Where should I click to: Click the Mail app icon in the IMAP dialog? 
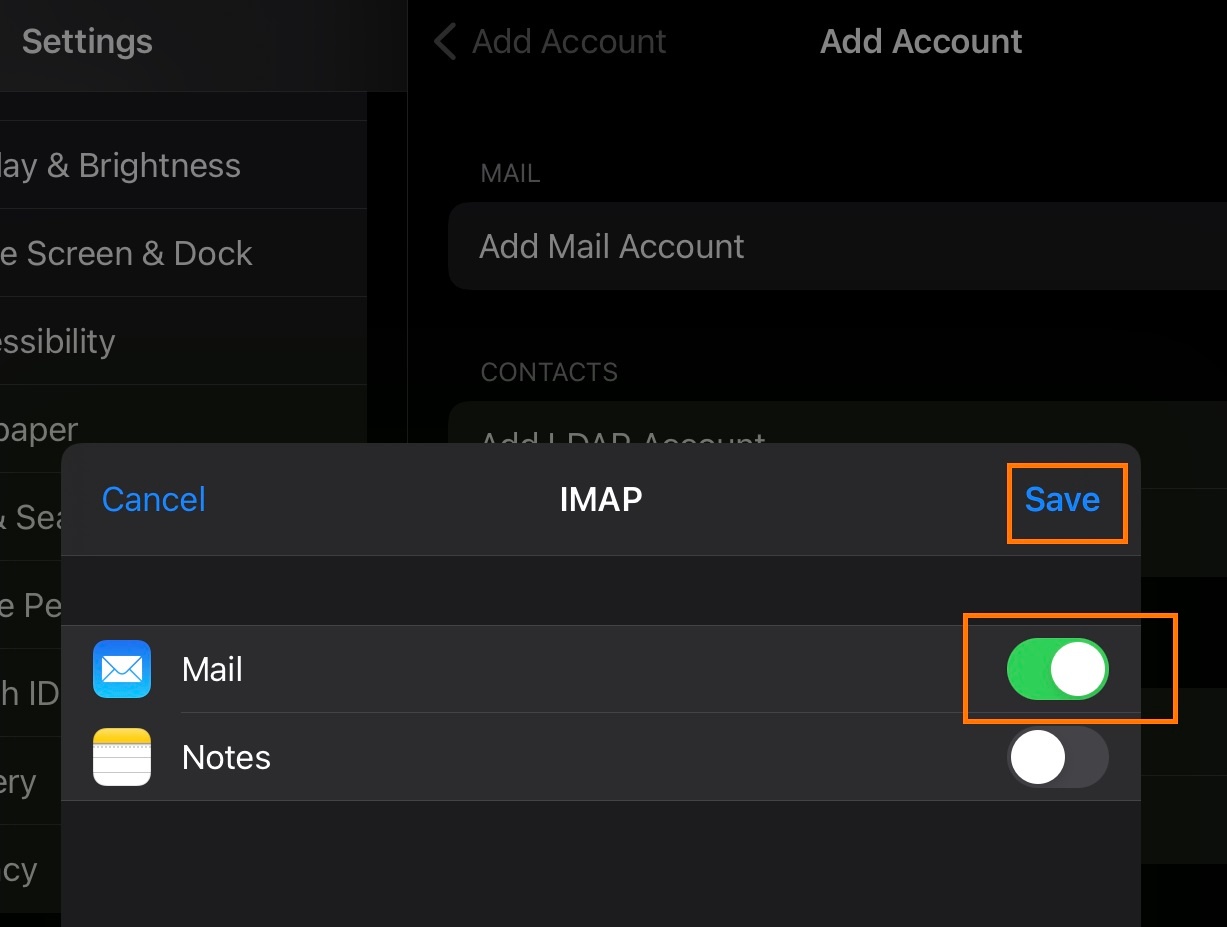tap(121, 669)
